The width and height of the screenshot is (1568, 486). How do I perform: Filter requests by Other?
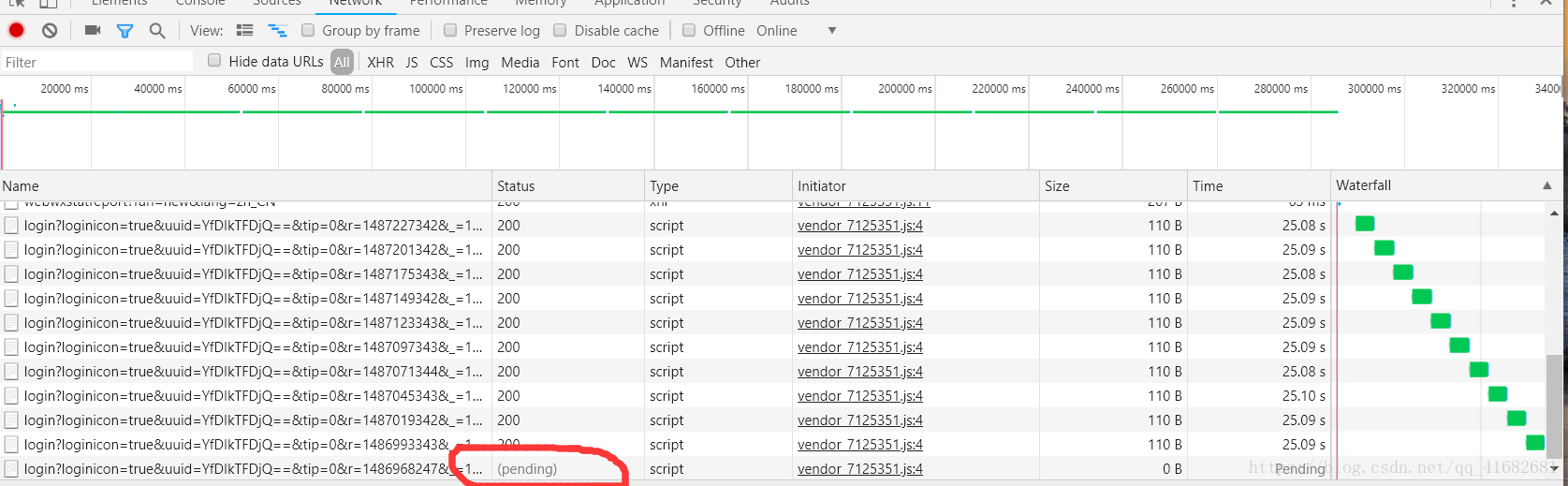click(742, 63)
